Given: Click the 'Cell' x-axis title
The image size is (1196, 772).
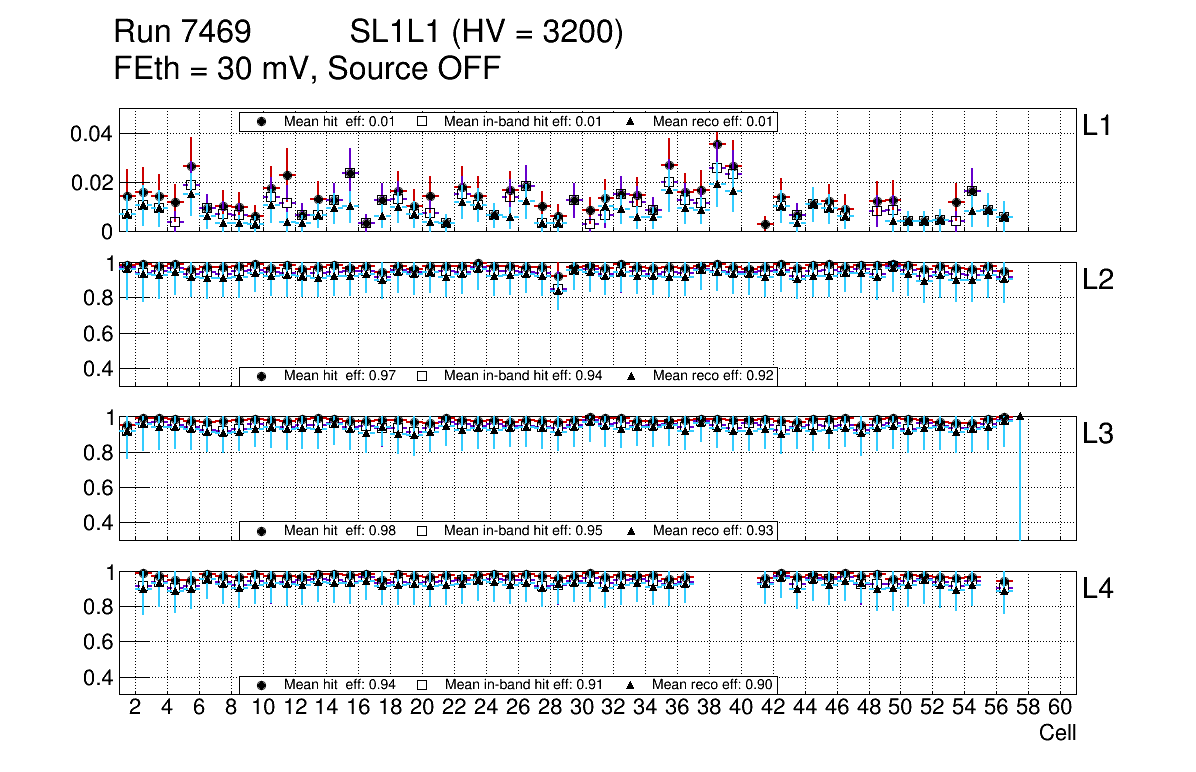Looking at the screenshot, I should point(1057,733).
